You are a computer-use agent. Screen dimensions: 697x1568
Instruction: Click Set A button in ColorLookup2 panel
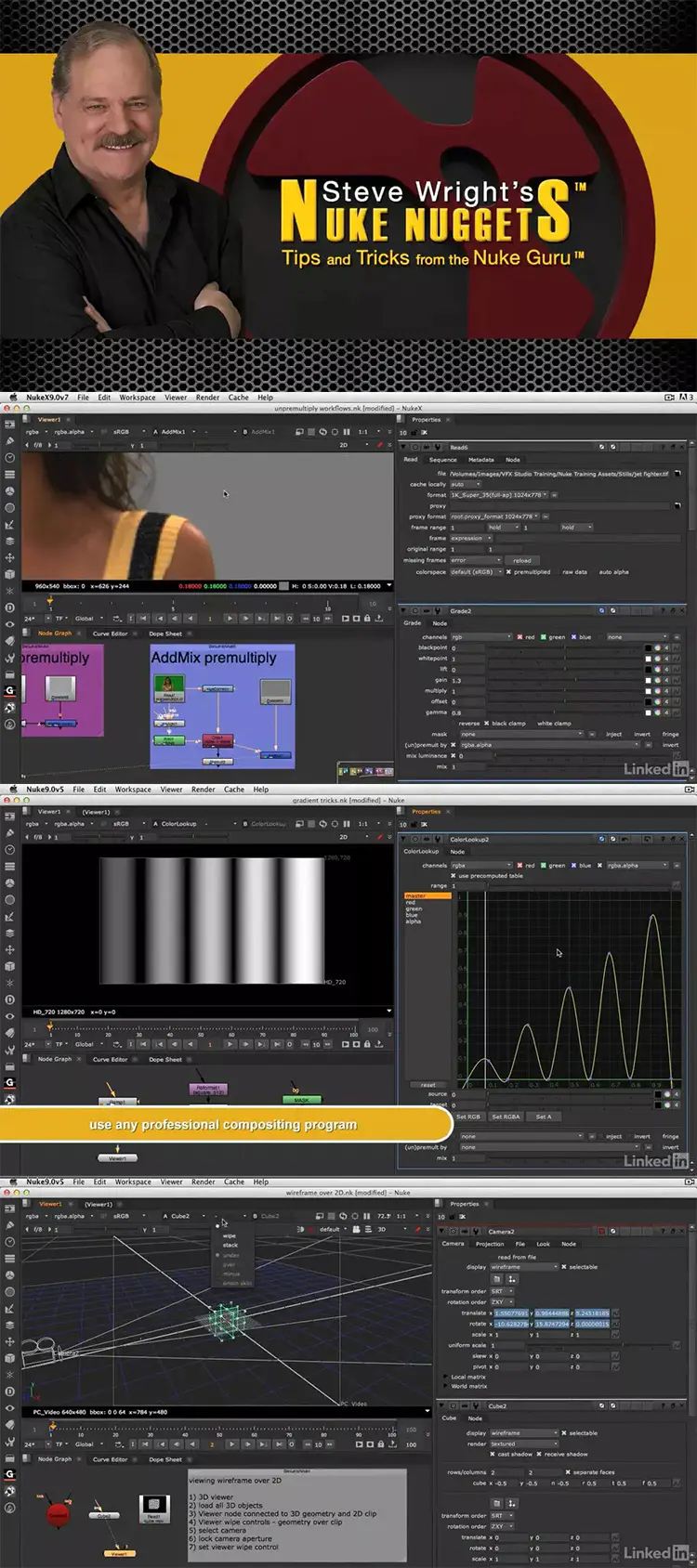544,1117
